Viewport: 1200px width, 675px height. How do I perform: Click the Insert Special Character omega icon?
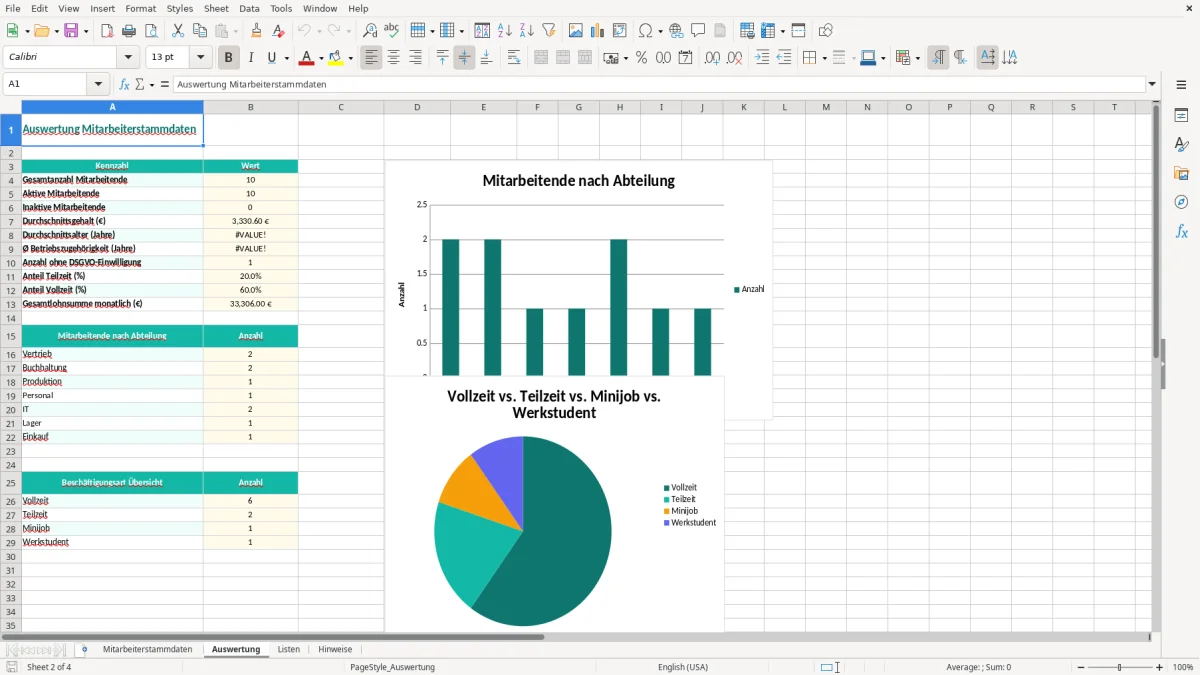click(x=645, y=31)
